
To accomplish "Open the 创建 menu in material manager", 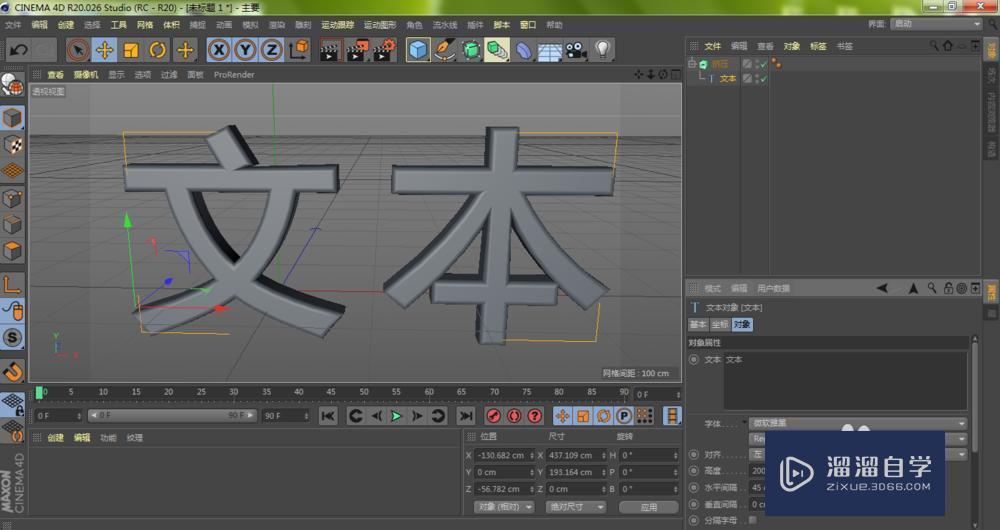I will pyautogui.click(x=55, y=438).
